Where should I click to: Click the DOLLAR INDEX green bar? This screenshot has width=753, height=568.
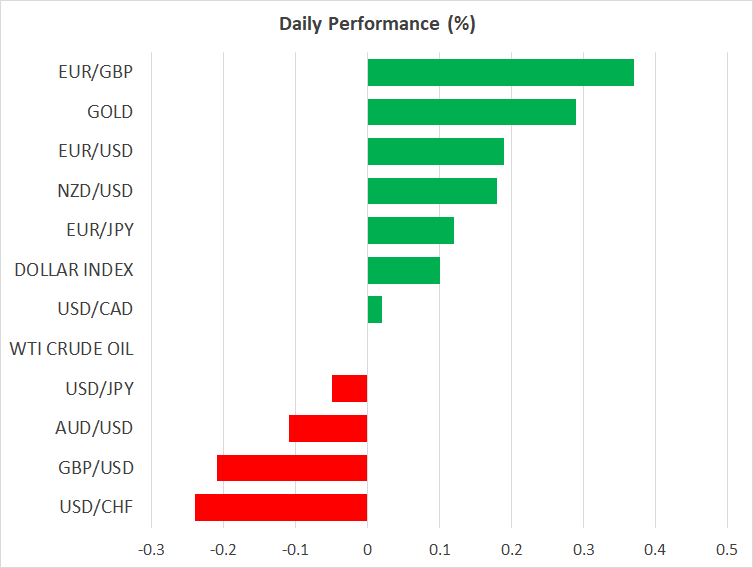click(x=403, y=270)
